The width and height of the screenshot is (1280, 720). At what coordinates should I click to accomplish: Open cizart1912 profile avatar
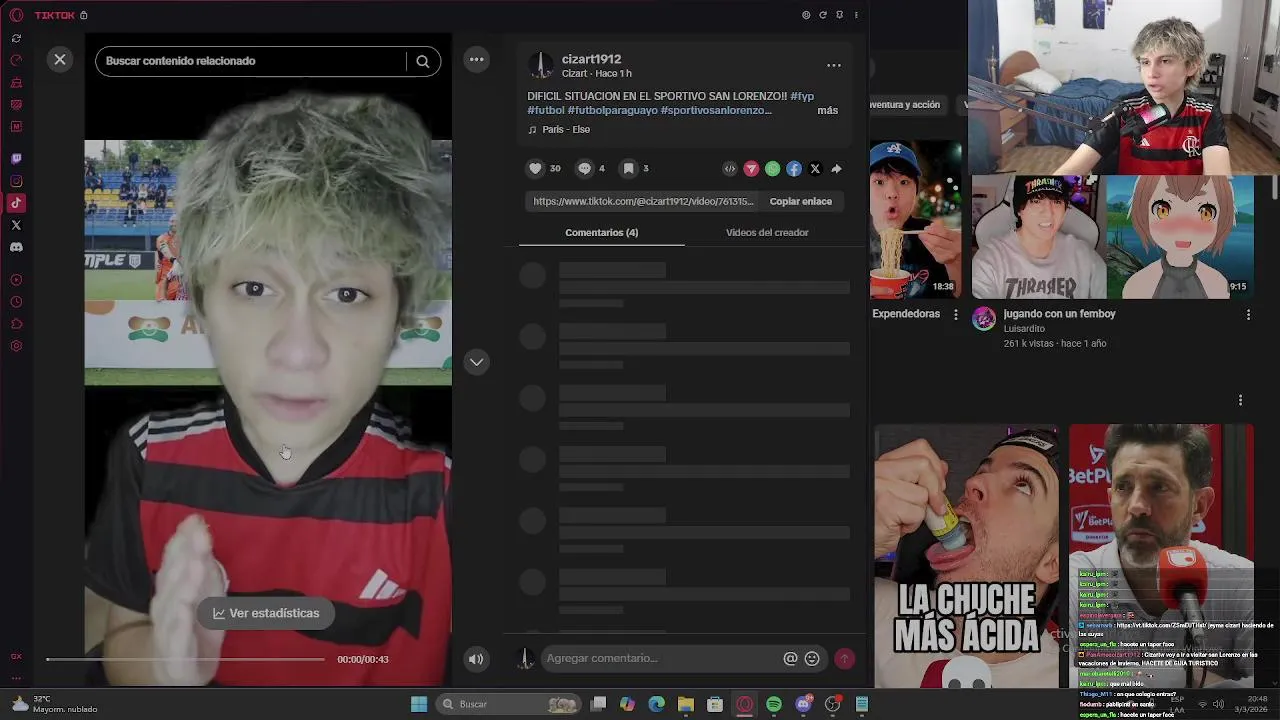[541, 65]
